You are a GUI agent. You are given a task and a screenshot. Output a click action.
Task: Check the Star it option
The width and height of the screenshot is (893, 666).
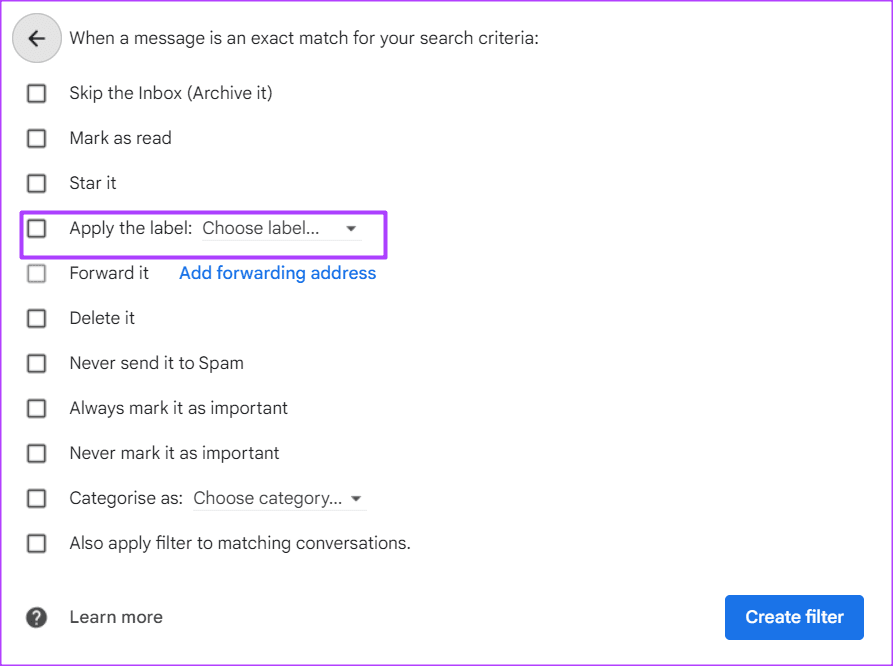(37, 183)
